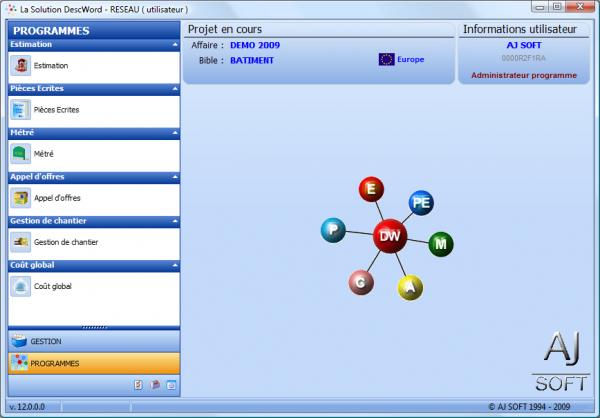Click the DescWord title bar app icon
The image size is (600, 418).
[x=12, y=9]
